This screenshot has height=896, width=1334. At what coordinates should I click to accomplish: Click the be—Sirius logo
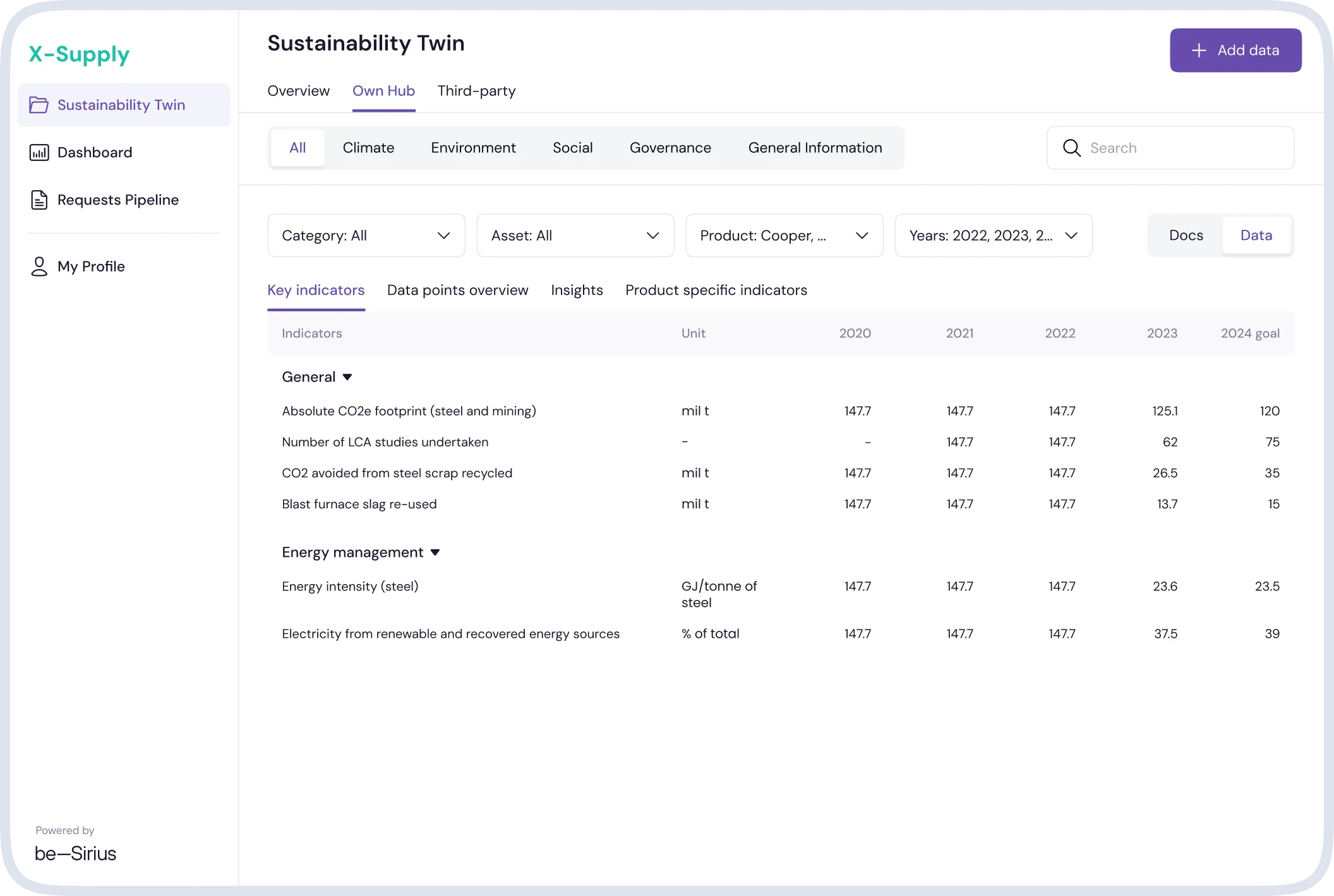click(75, 854)
